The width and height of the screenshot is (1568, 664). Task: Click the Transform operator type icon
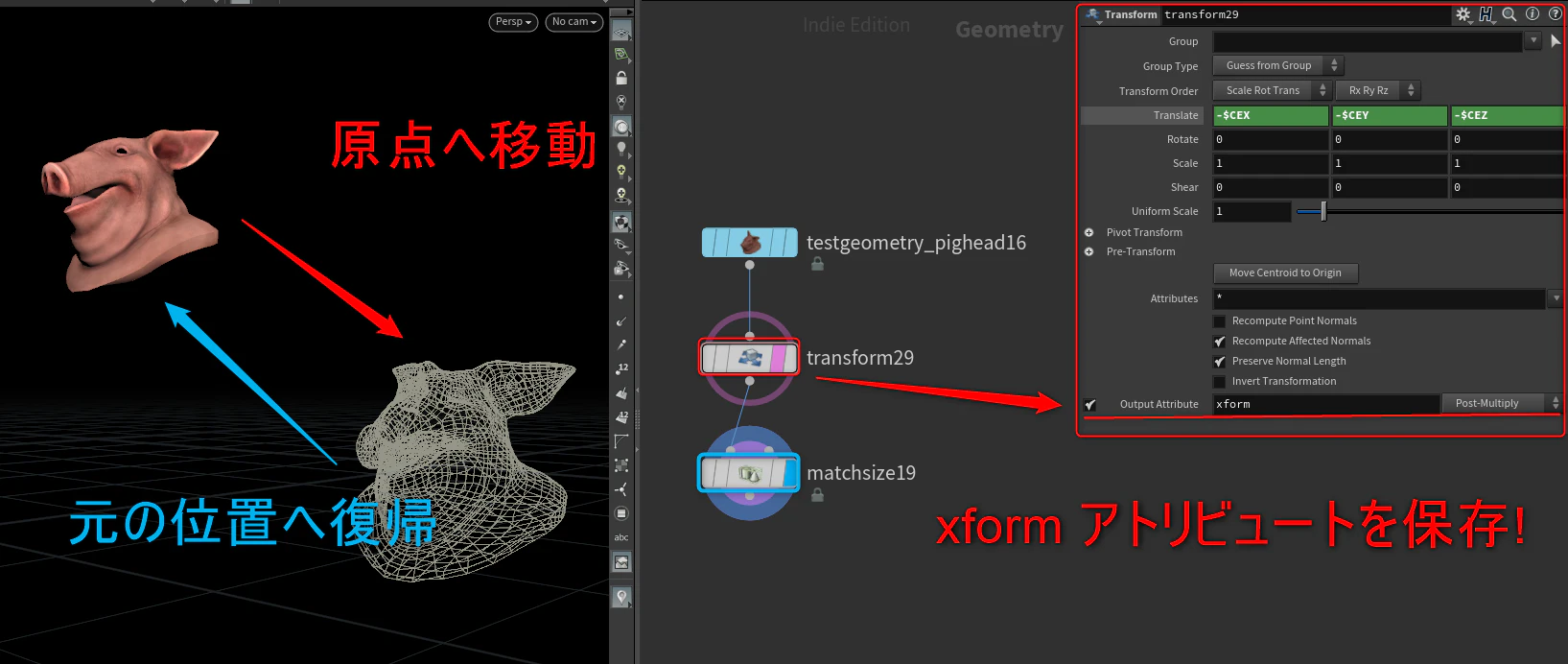tap(1092, 14)
